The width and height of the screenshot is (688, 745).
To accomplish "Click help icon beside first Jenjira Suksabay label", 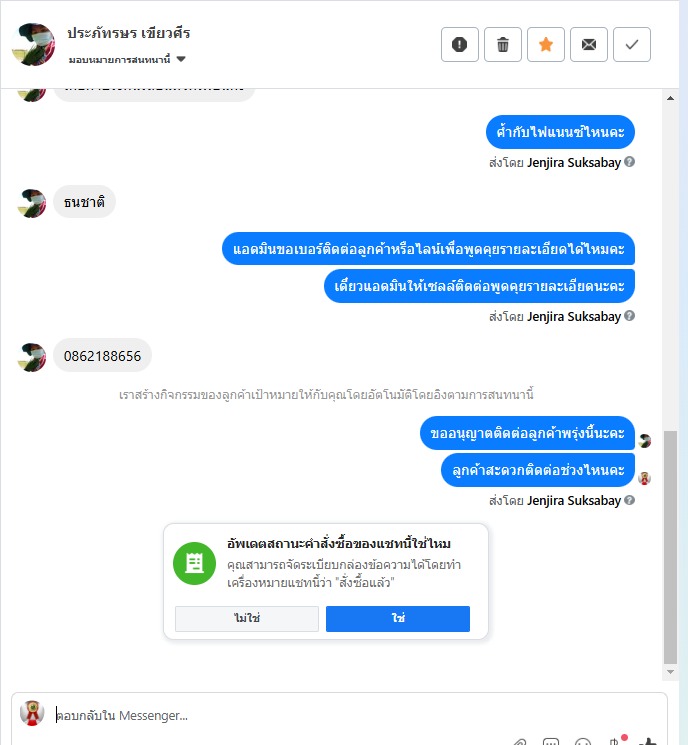I will (630, 162).
